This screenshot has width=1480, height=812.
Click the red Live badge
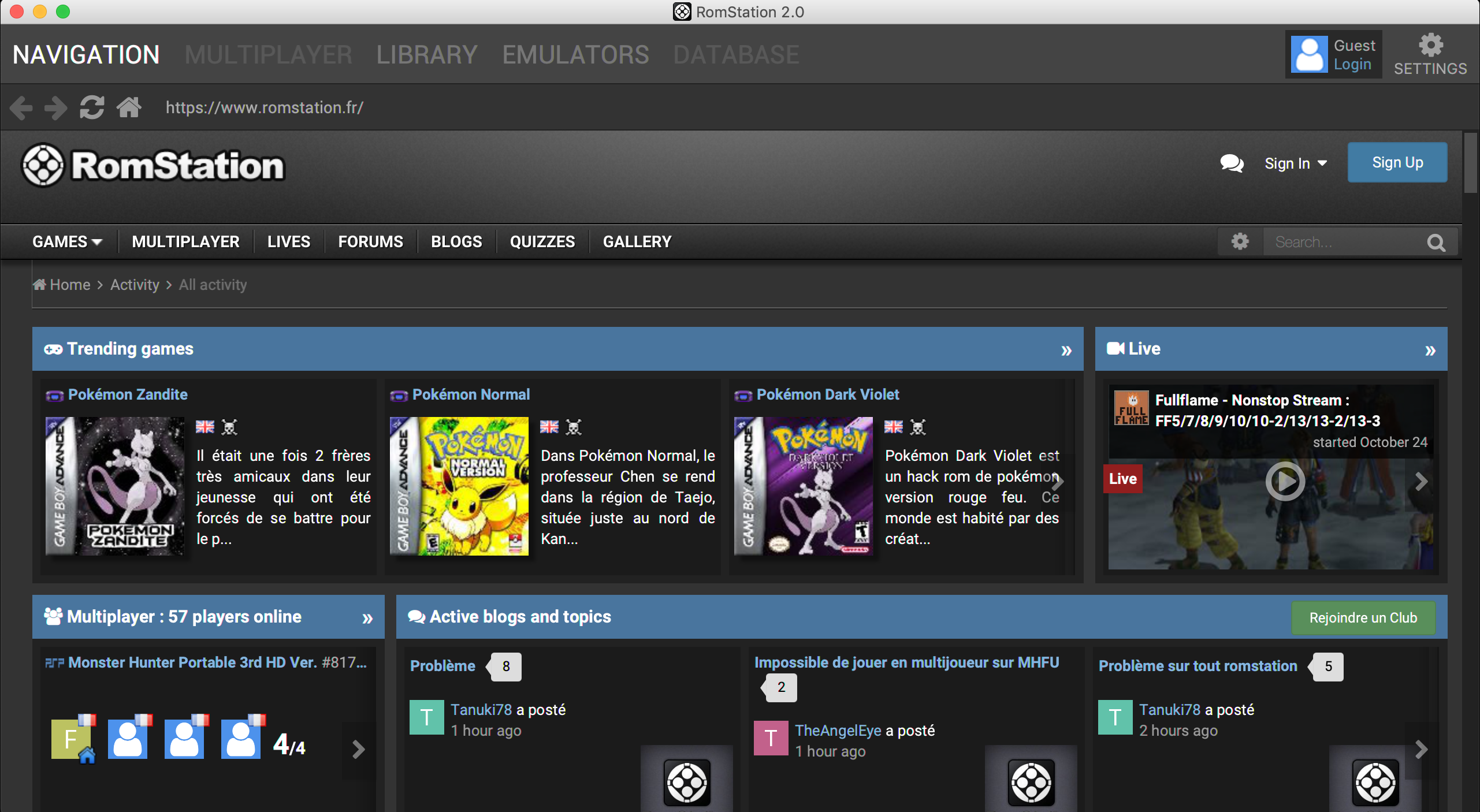click(1122, 479)
